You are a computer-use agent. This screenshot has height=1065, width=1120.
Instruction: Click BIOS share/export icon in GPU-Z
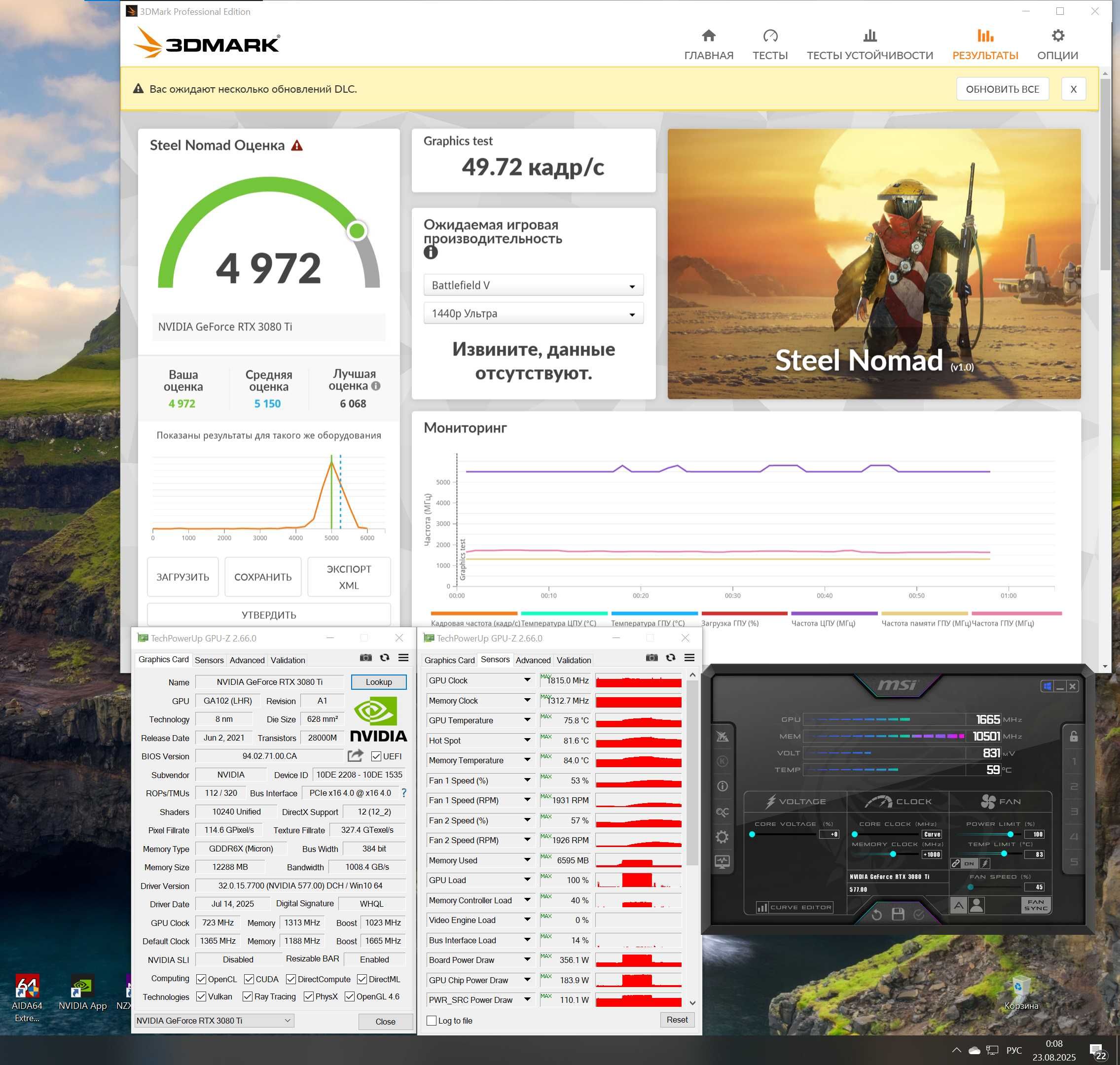[x=356, y=755]
